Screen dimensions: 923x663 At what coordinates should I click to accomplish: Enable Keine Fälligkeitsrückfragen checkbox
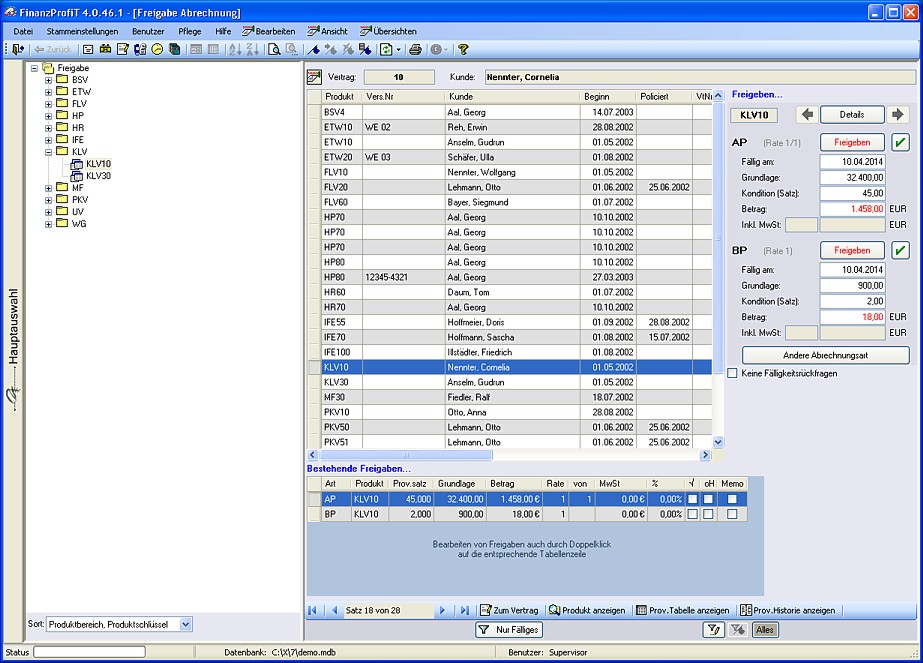(734, 373)
